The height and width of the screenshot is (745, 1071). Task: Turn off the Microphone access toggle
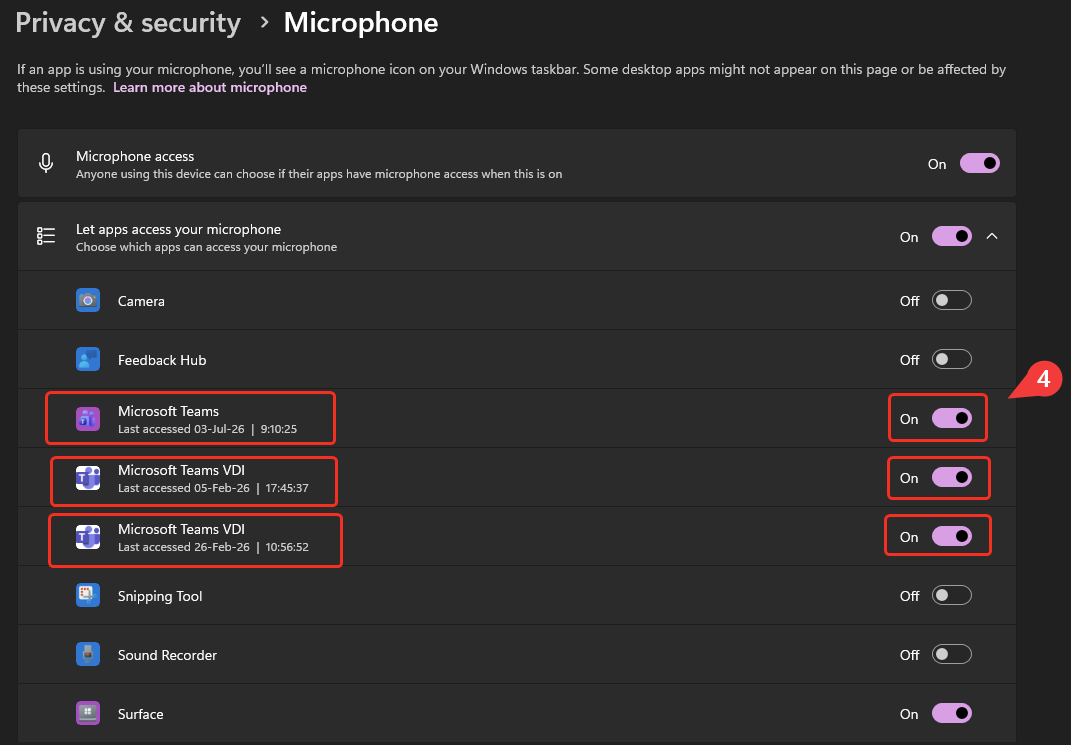979,163
